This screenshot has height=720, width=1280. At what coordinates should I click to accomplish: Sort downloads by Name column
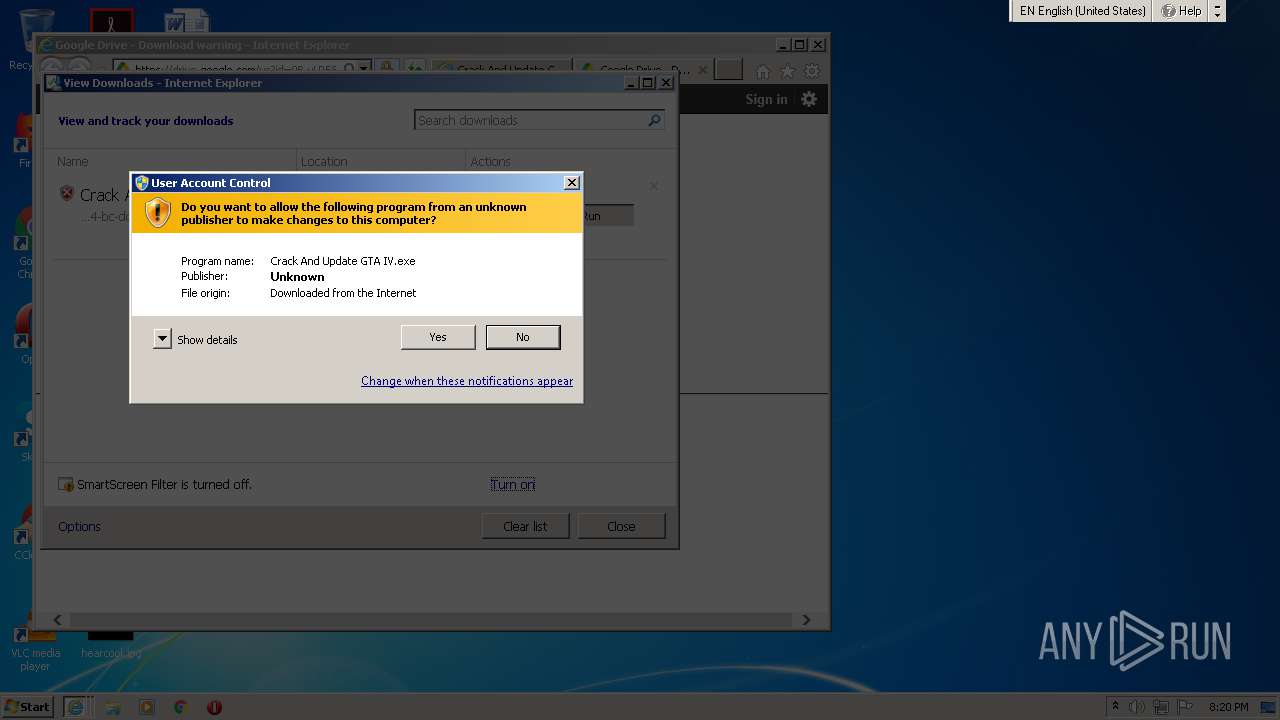tap(73, 161)
